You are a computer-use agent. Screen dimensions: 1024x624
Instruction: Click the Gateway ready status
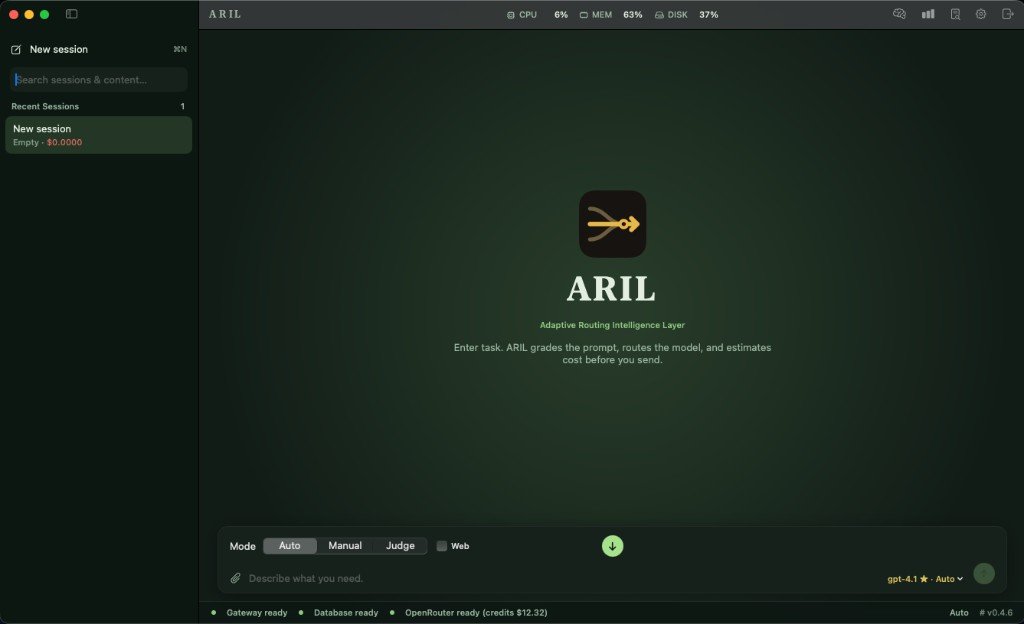pyautogui.click(x=257, y=613)
